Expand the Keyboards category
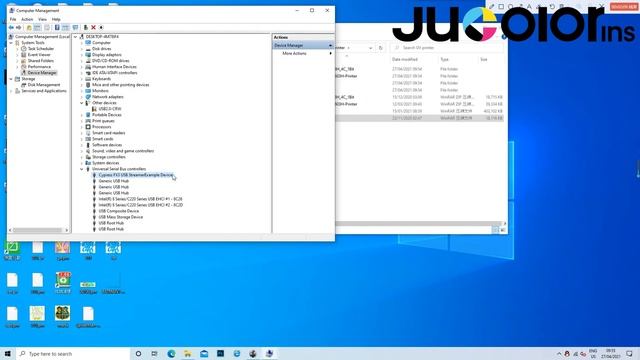 coord(82,79)
